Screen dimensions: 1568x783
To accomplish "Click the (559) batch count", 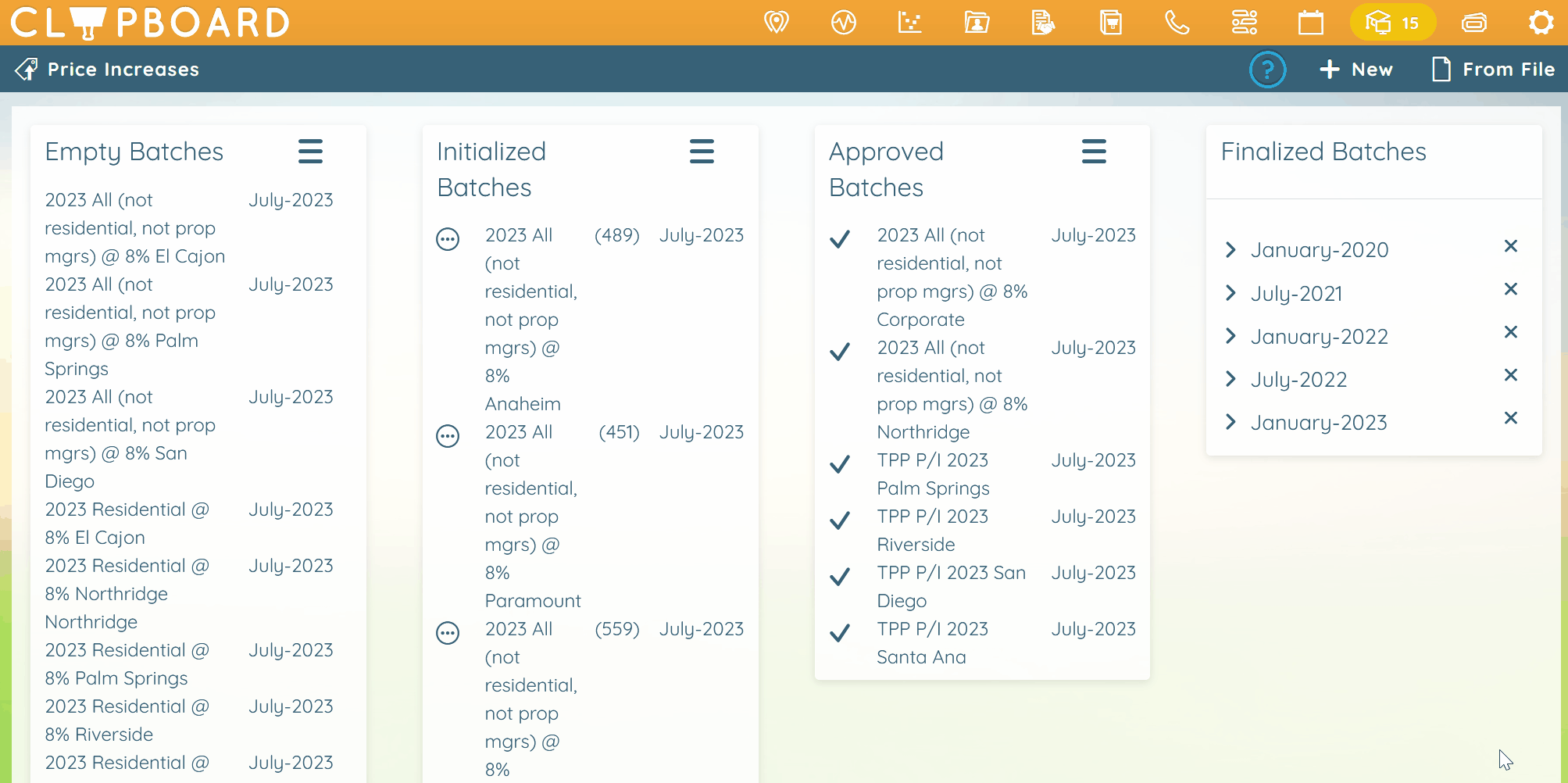I will point(617,629).
